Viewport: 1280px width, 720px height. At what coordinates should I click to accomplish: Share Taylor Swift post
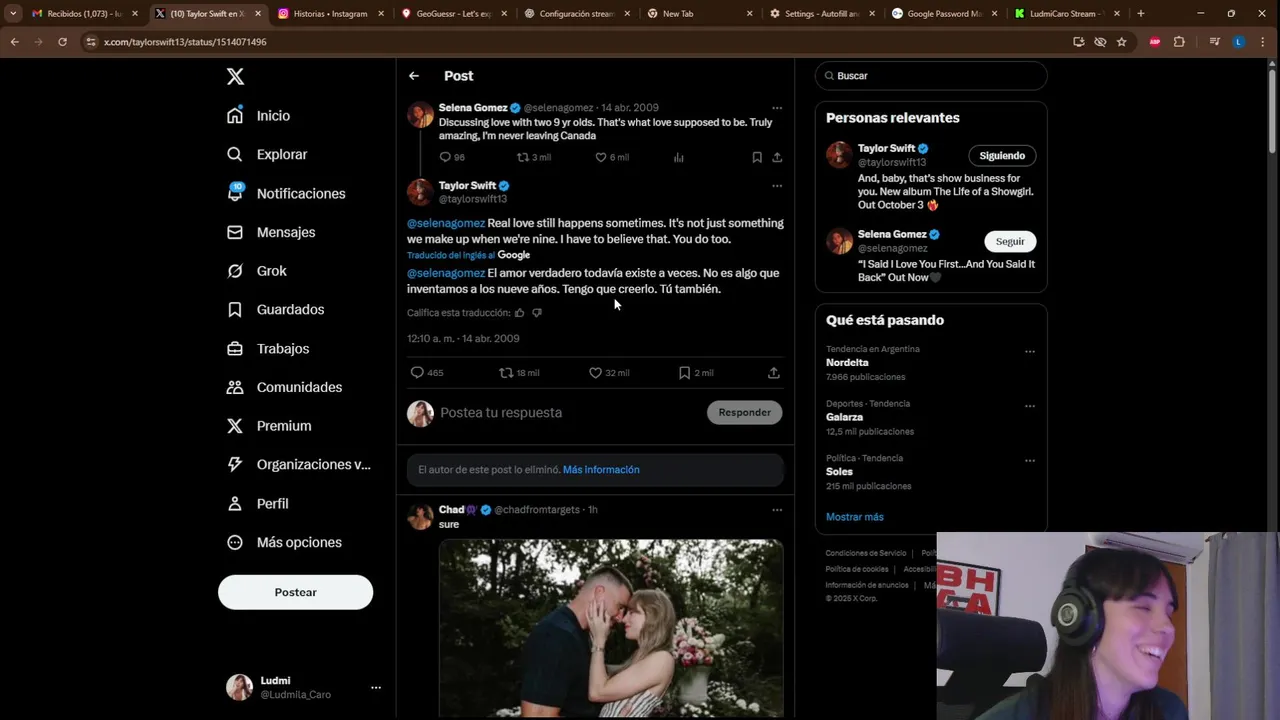click(774, 373)
